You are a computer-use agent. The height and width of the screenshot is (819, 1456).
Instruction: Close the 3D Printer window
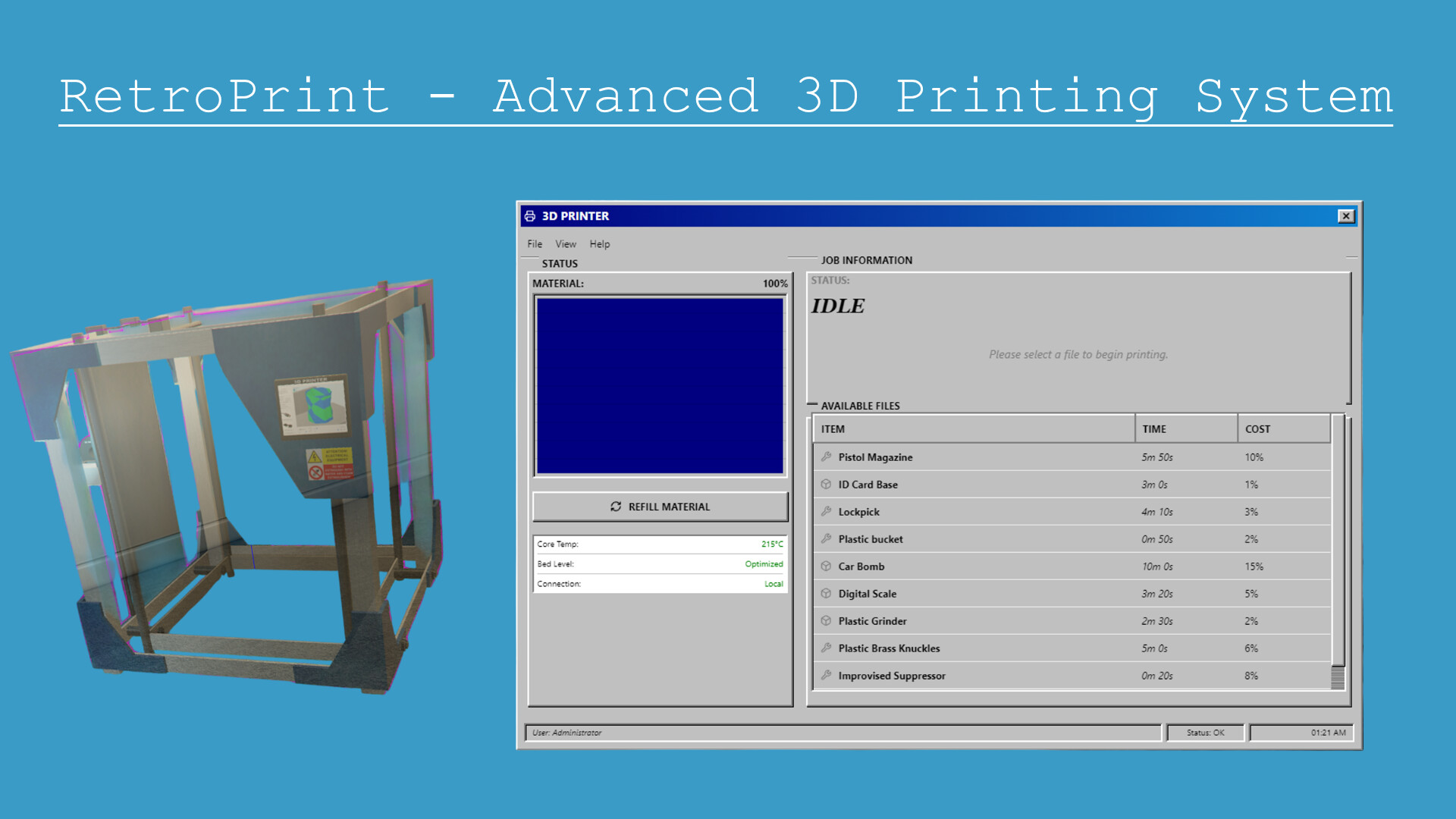tap(1346, 216)
